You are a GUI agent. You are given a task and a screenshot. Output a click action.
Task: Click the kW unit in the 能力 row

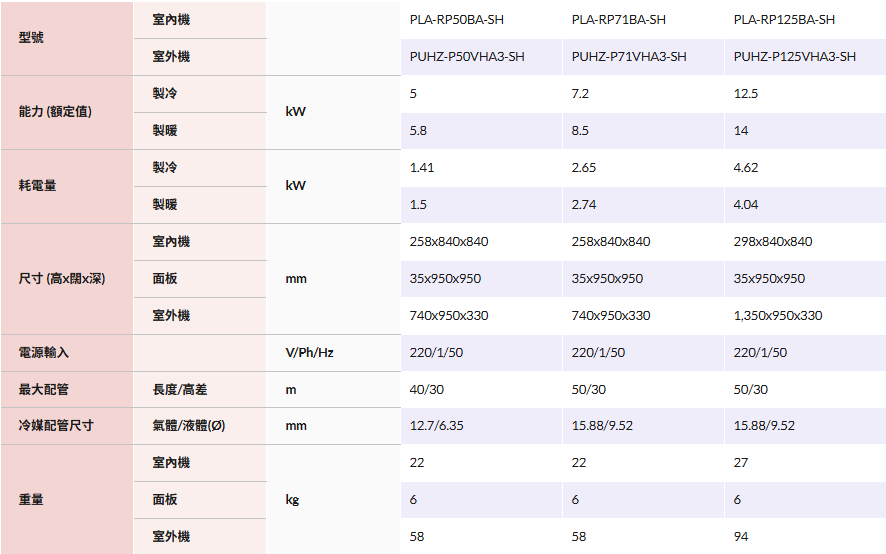tap(296, 112)
